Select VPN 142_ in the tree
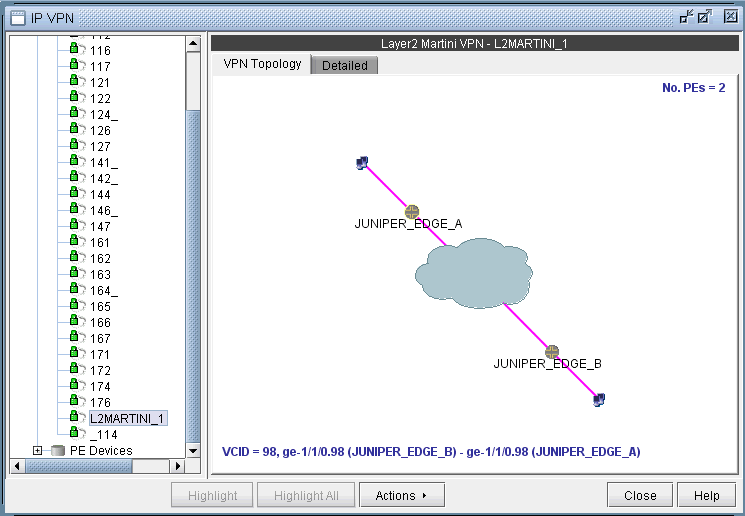745x516 pixels. [x=104, y=179]
